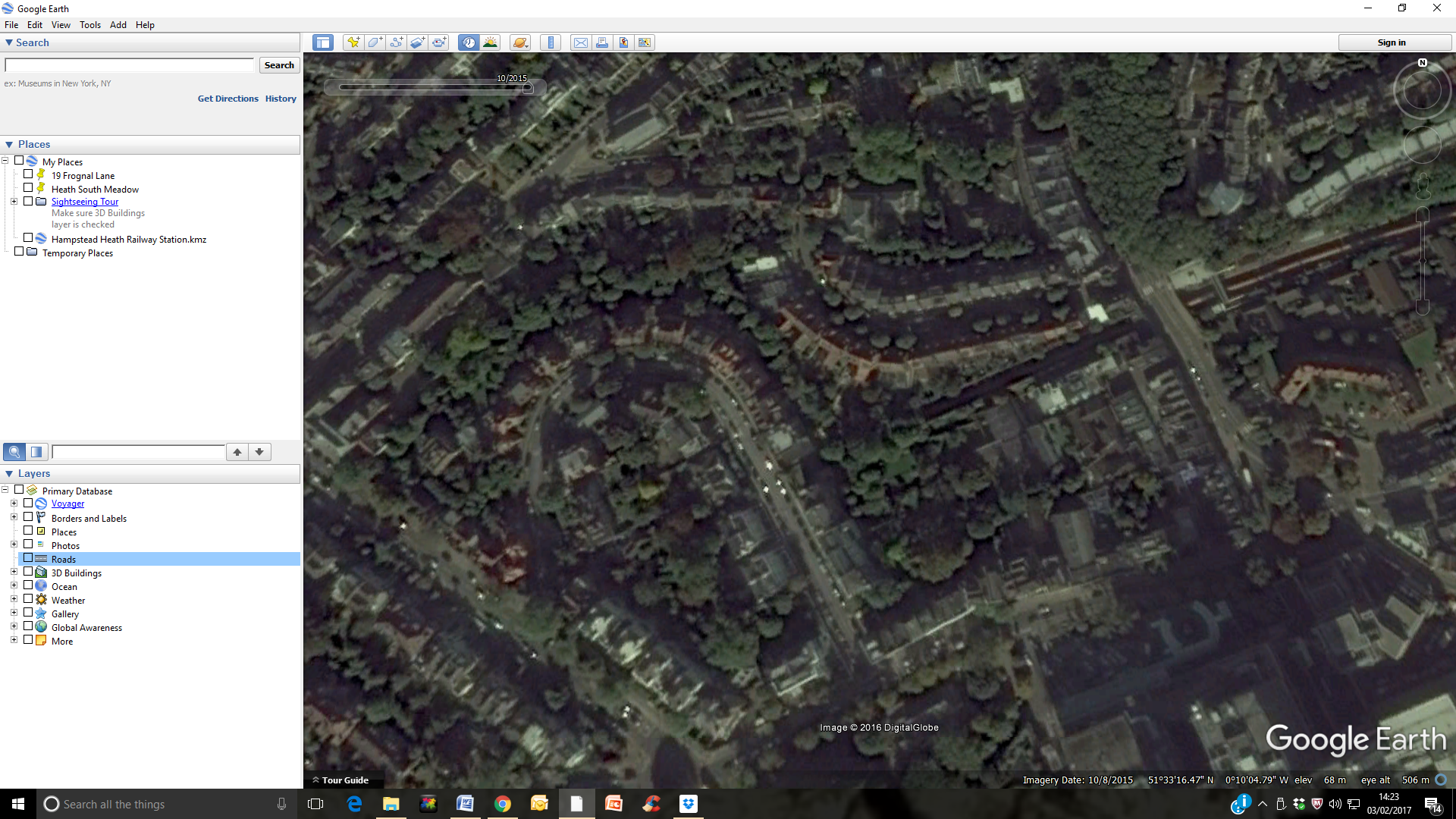The width and height of the screenshot is (1456, 819).
Task: Collapse the Search panel
Action: coord(9,42)
